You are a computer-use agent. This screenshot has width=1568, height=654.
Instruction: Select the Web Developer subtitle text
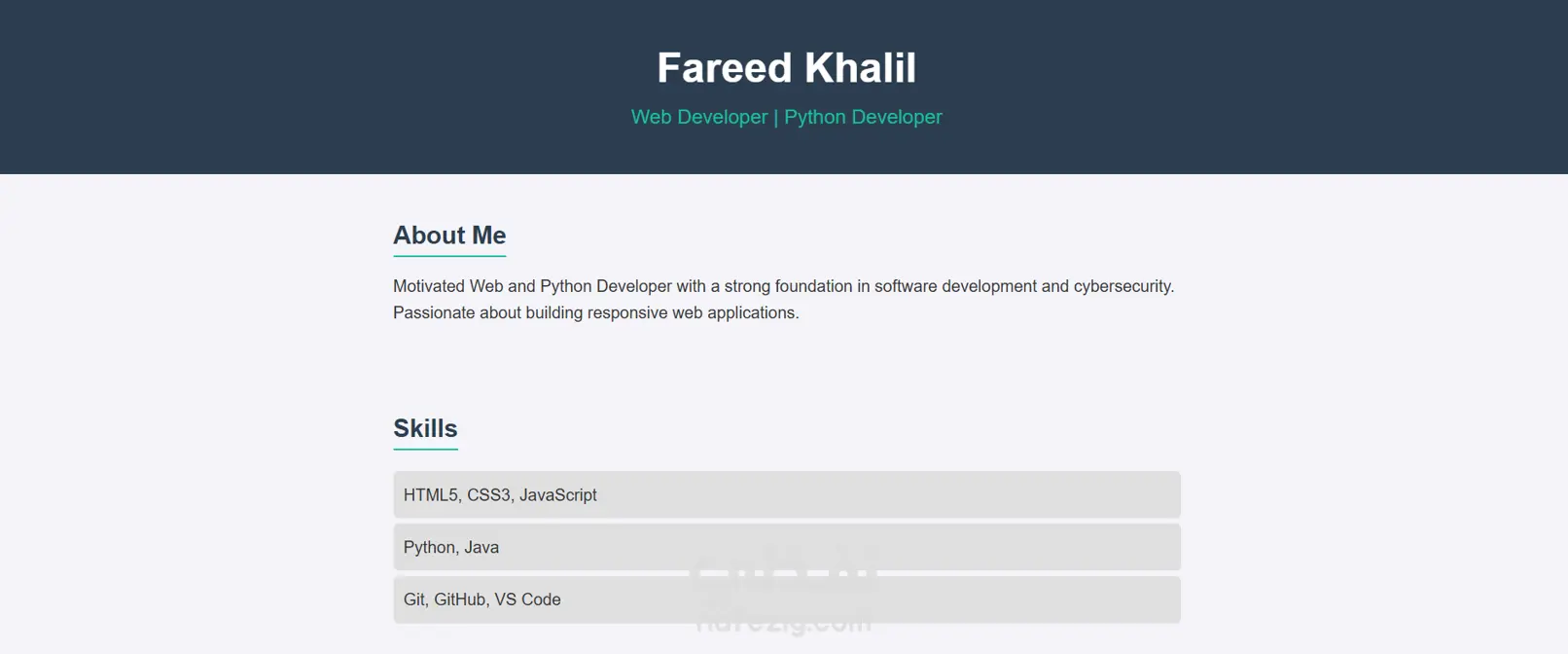[x=699, y=117]
